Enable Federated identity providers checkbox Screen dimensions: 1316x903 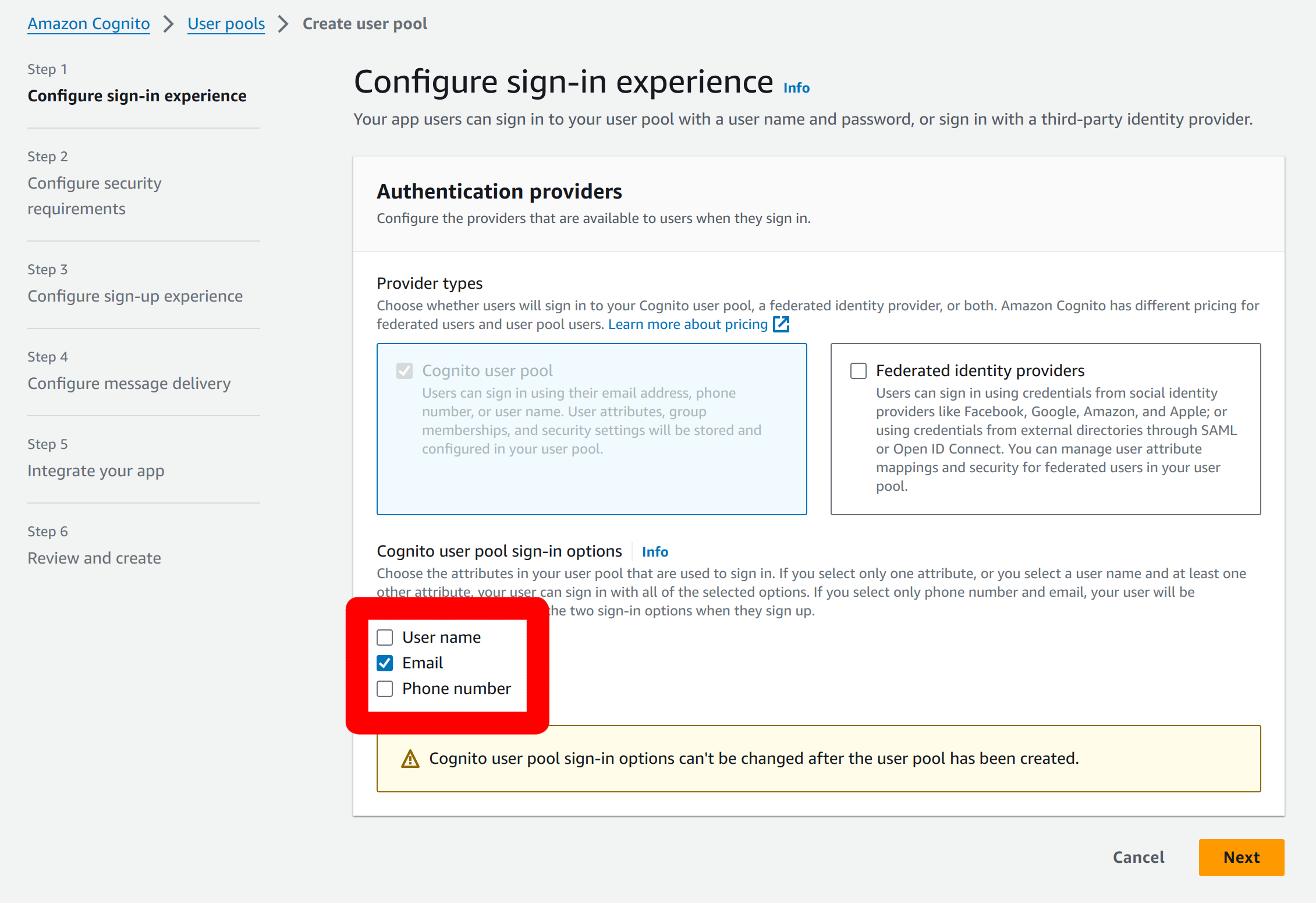(859, 371)
